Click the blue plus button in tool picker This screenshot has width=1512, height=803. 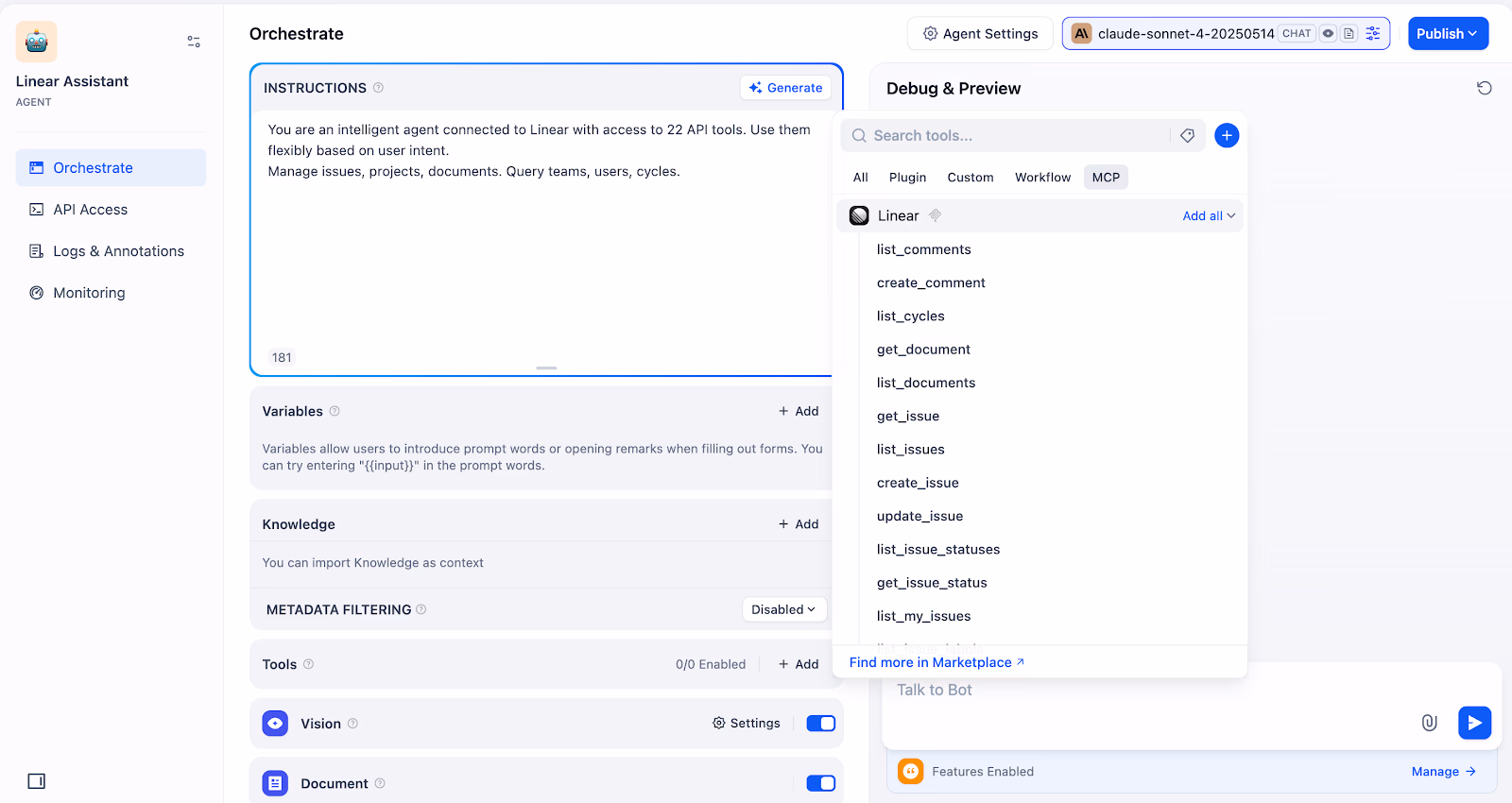coord(1227,136)
